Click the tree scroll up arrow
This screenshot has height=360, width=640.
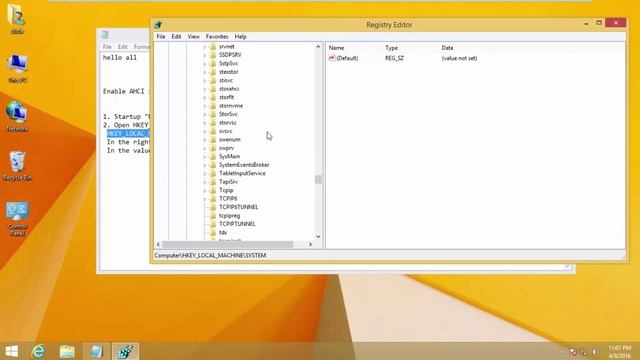tap(318, 47)
